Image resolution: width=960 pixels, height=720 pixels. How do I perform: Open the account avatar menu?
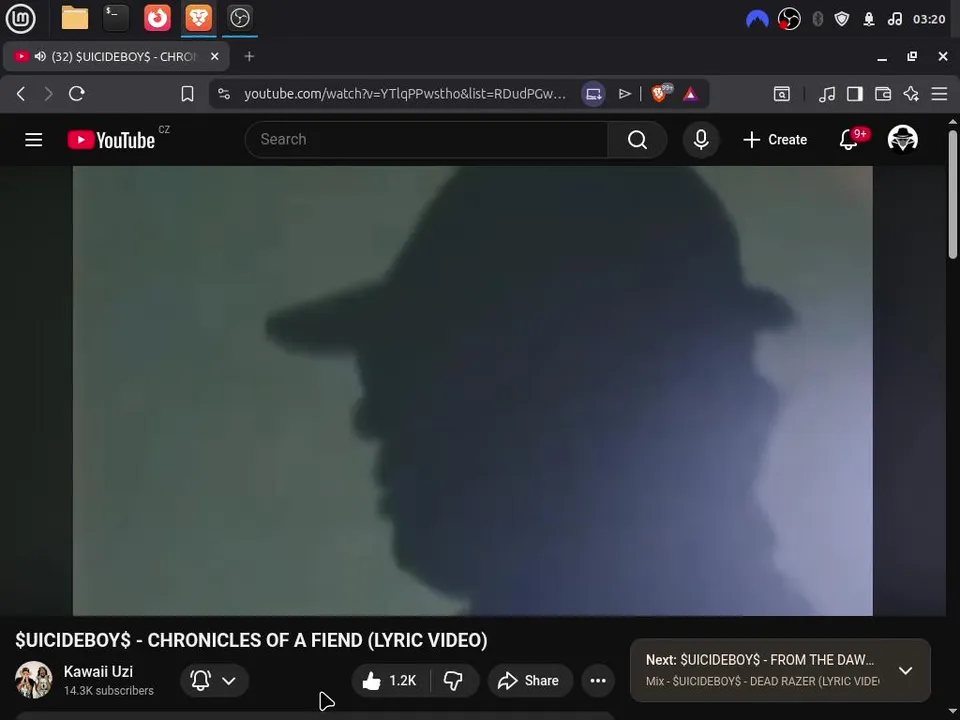902,140
